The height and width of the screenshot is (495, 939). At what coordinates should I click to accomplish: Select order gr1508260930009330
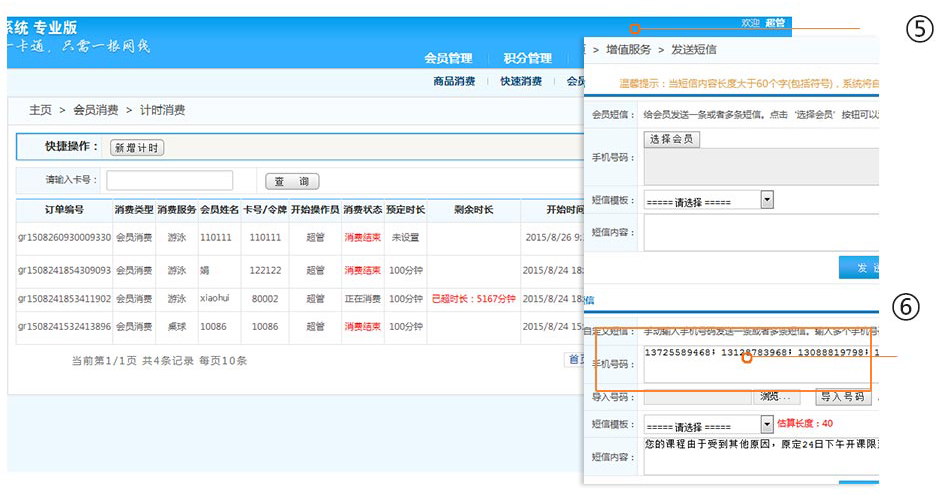pos(64,238)
